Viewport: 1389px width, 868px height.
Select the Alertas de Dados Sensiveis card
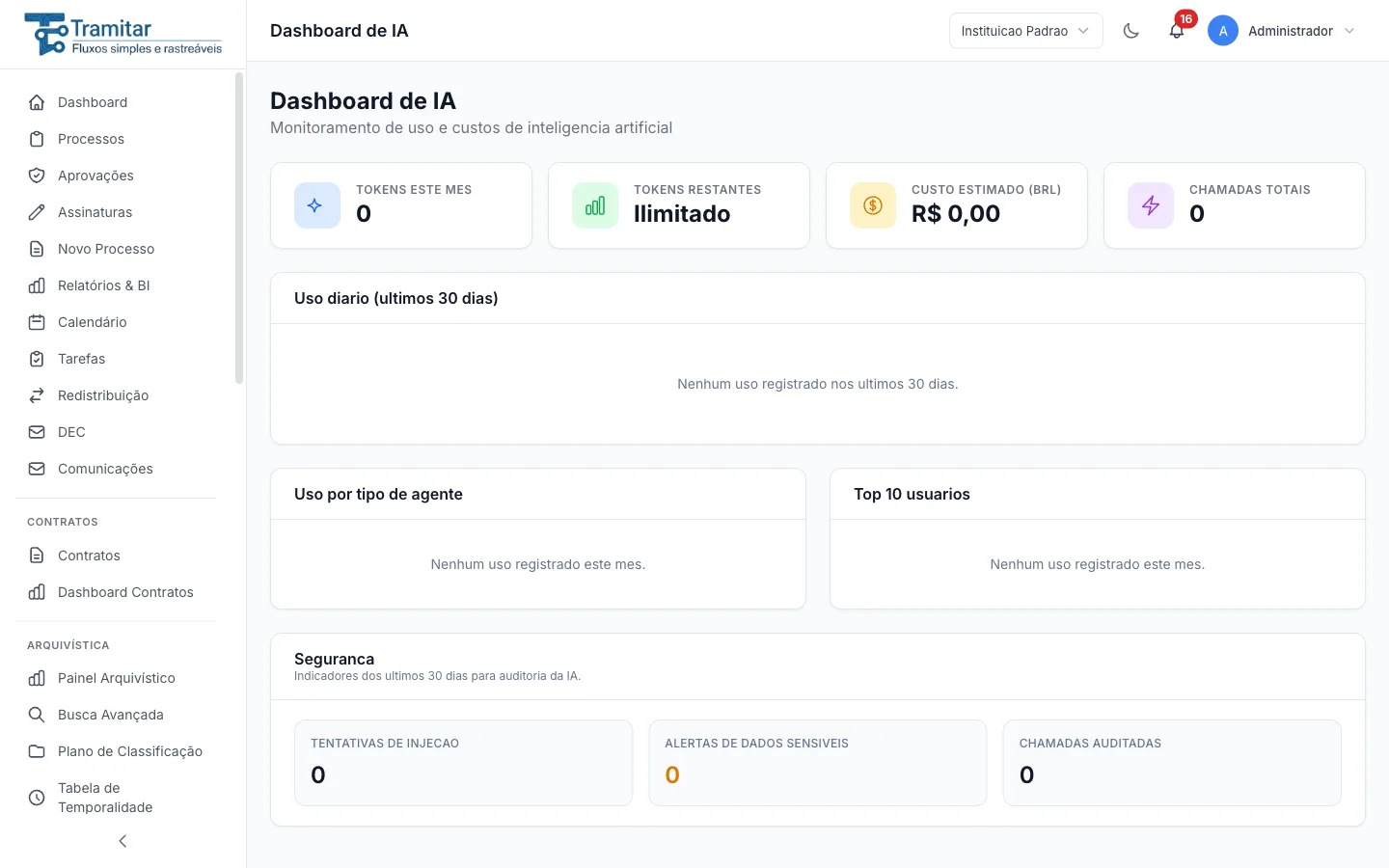click(x=818, y=763)
